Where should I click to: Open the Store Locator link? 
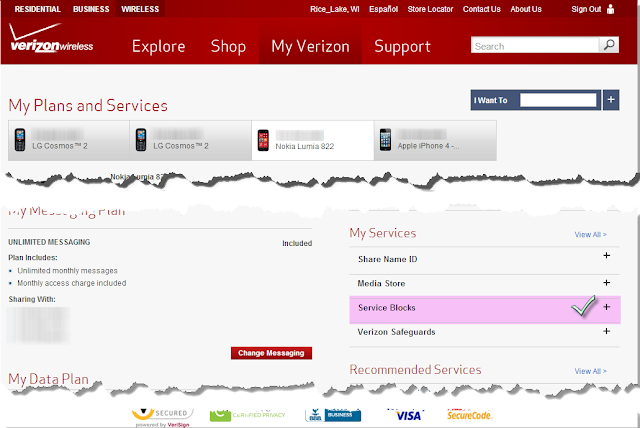[x=430, y=9]
